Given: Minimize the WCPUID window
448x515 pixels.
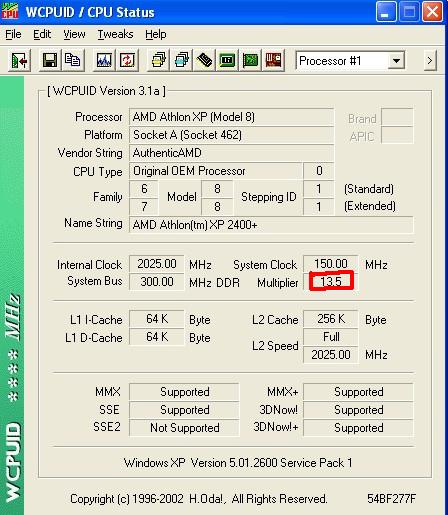Looking at the screenshot, I should pyautogui.click(x=386, y=12).
